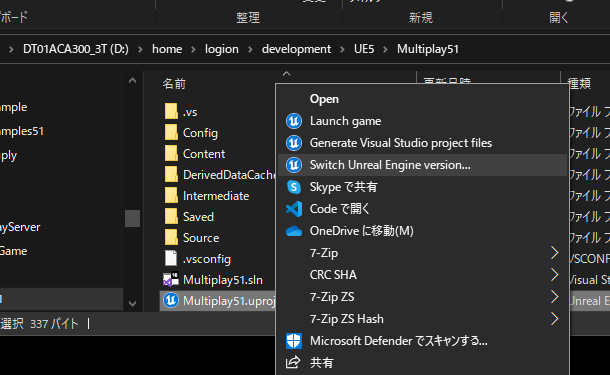610x375 pixels.
Task: Choose Switch Unreal Engine version...
Action: click(x=422, y=165)
